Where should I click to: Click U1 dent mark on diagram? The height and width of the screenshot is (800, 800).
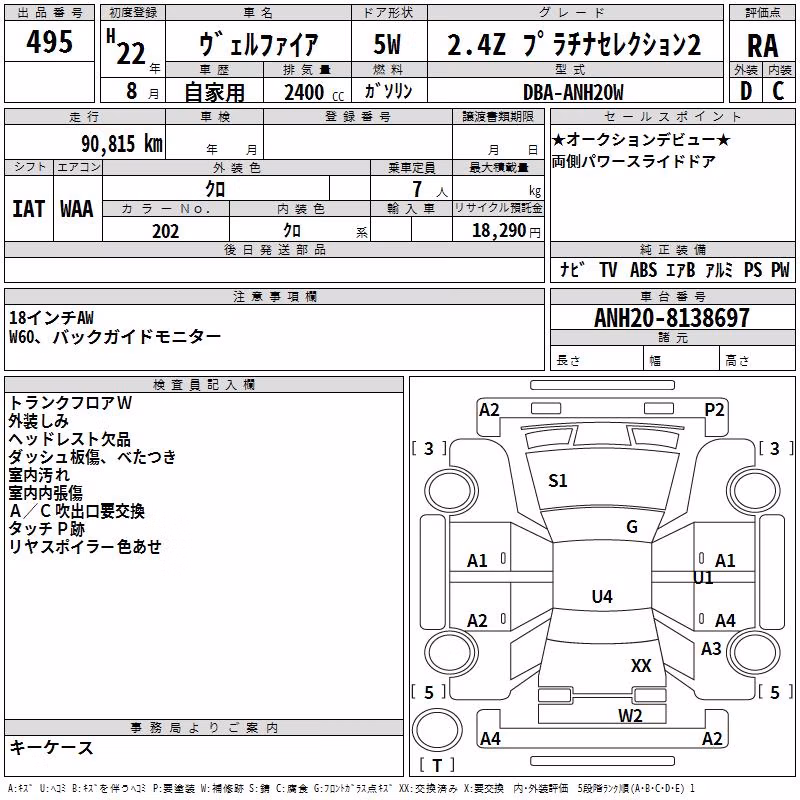click(703, 578)
